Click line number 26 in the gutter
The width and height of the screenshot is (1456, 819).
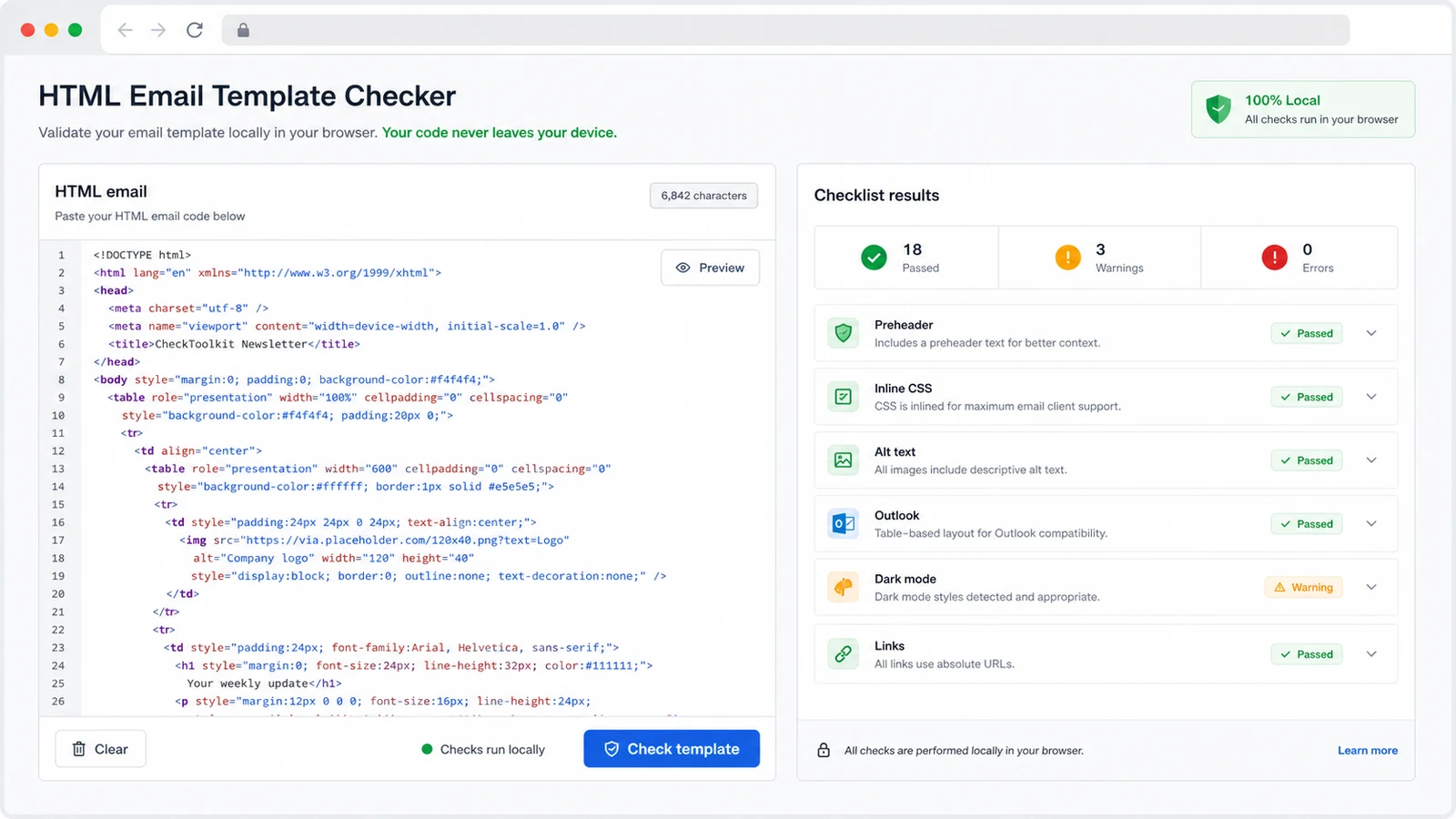coord(58,702)
